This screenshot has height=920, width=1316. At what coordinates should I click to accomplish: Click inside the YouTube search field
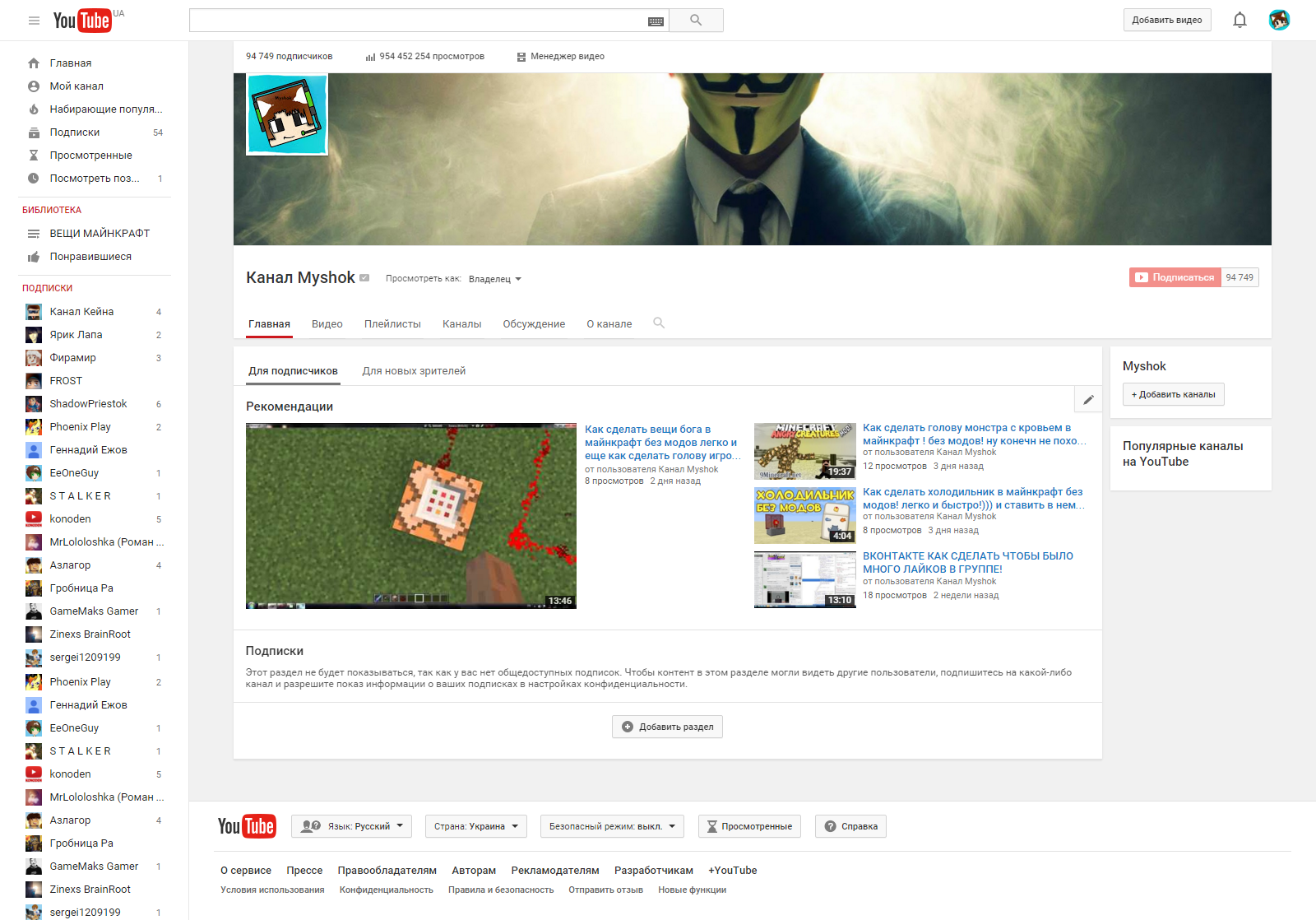[x=416, y=21]
